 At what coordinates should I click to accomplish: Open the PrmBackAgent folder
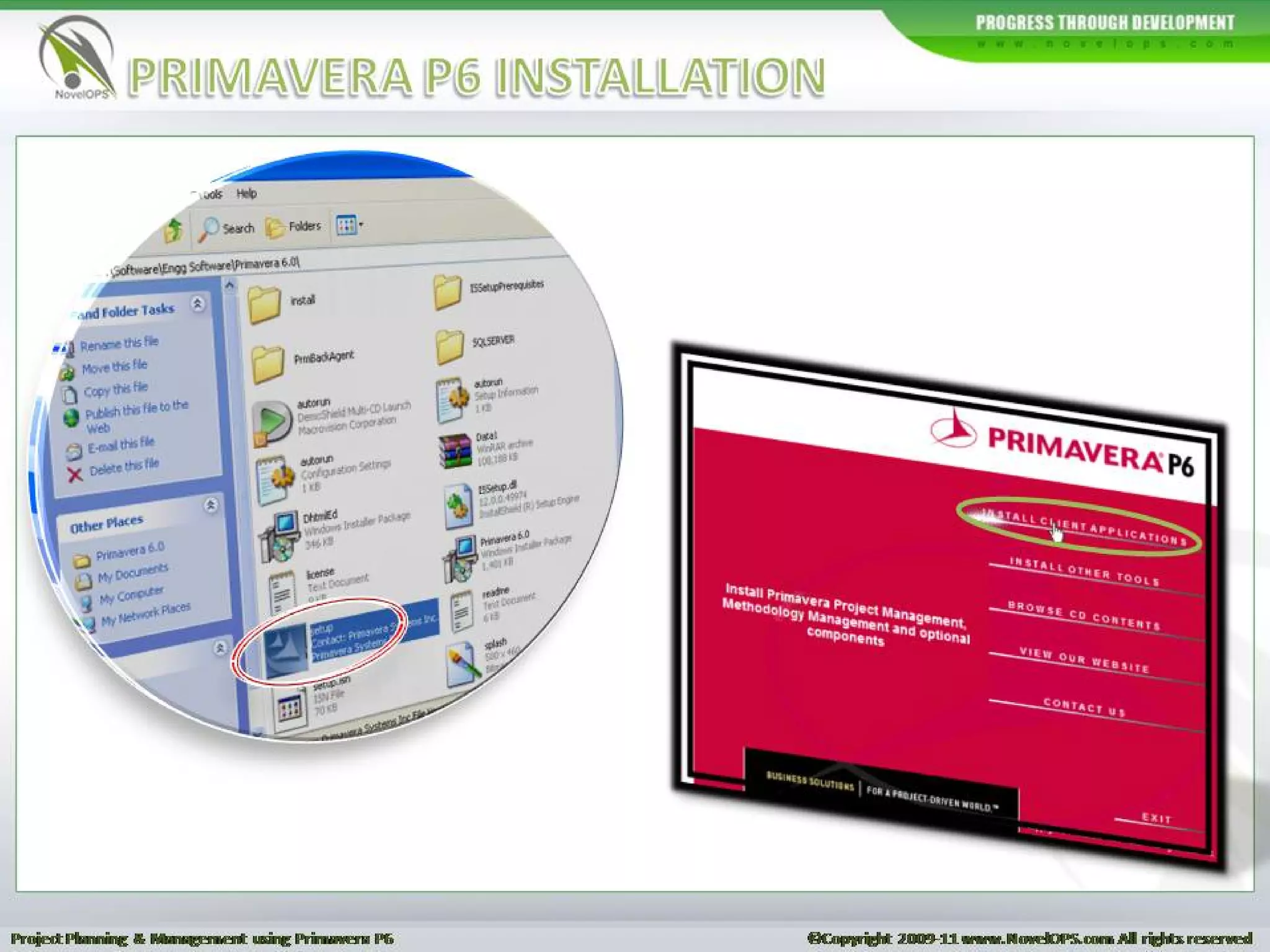click(x=268, y=363)
